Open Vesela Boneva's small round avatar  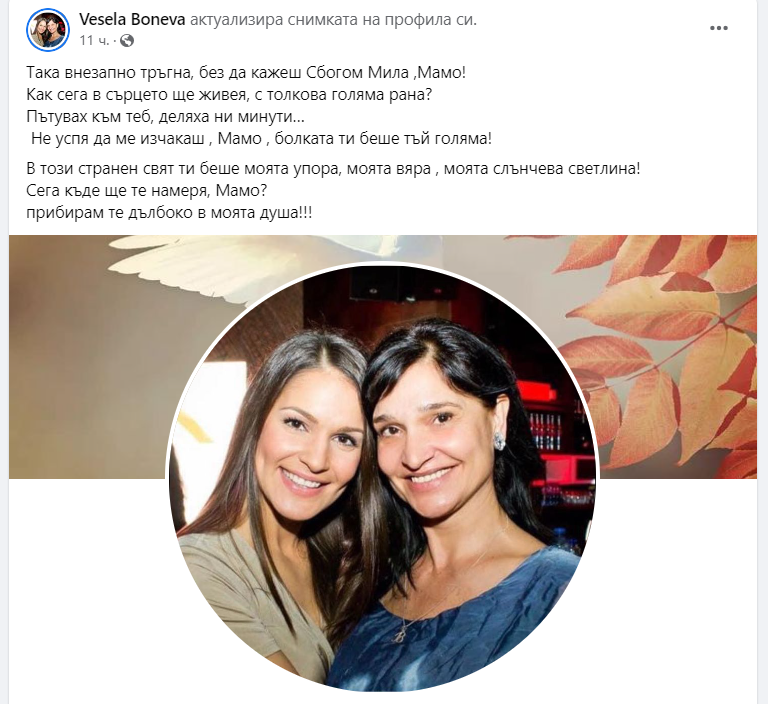click(48, 29)
